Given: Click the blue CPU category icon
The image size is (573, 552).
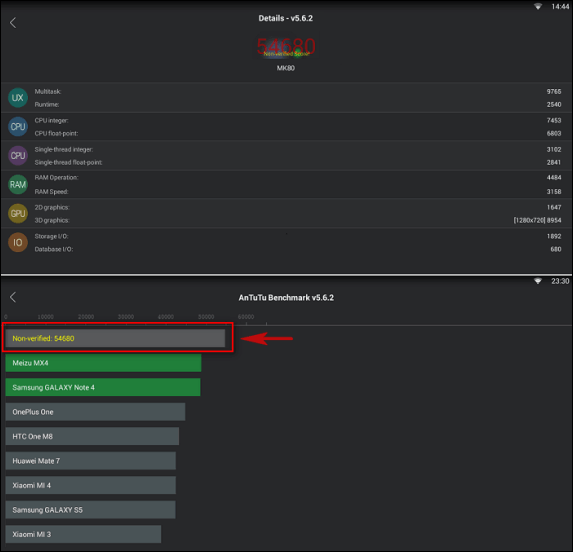Looking at the screenshot, I should click(x=18, y=126).
